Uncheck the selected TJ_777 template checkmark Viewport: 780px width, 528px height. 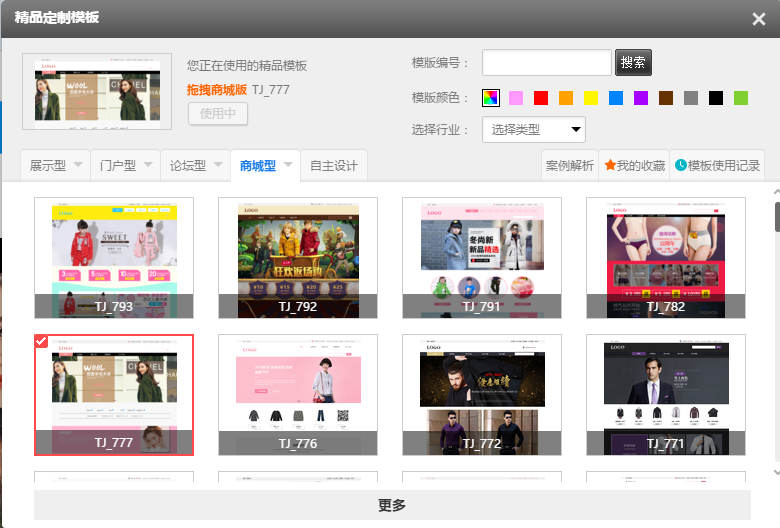41,341
